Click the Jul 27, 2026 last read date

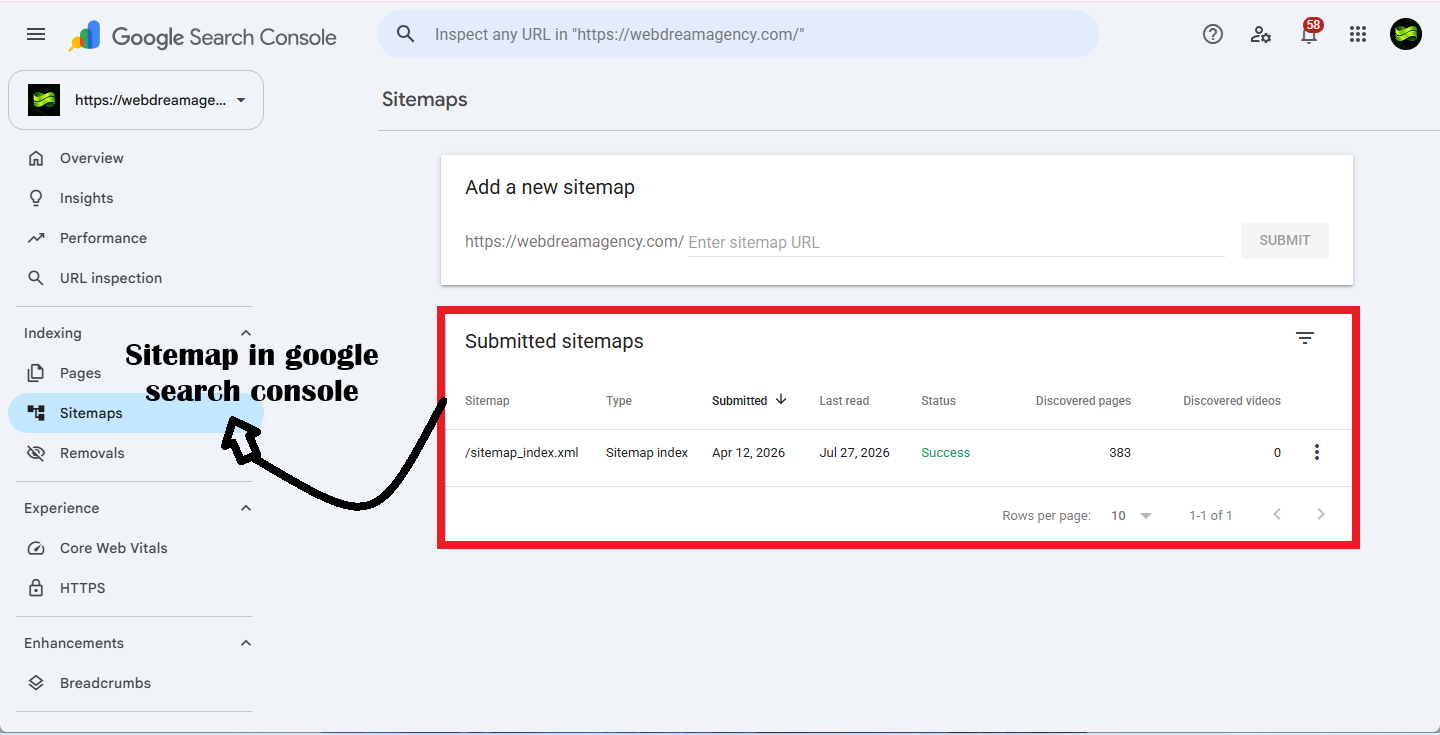tap(854, 453)
